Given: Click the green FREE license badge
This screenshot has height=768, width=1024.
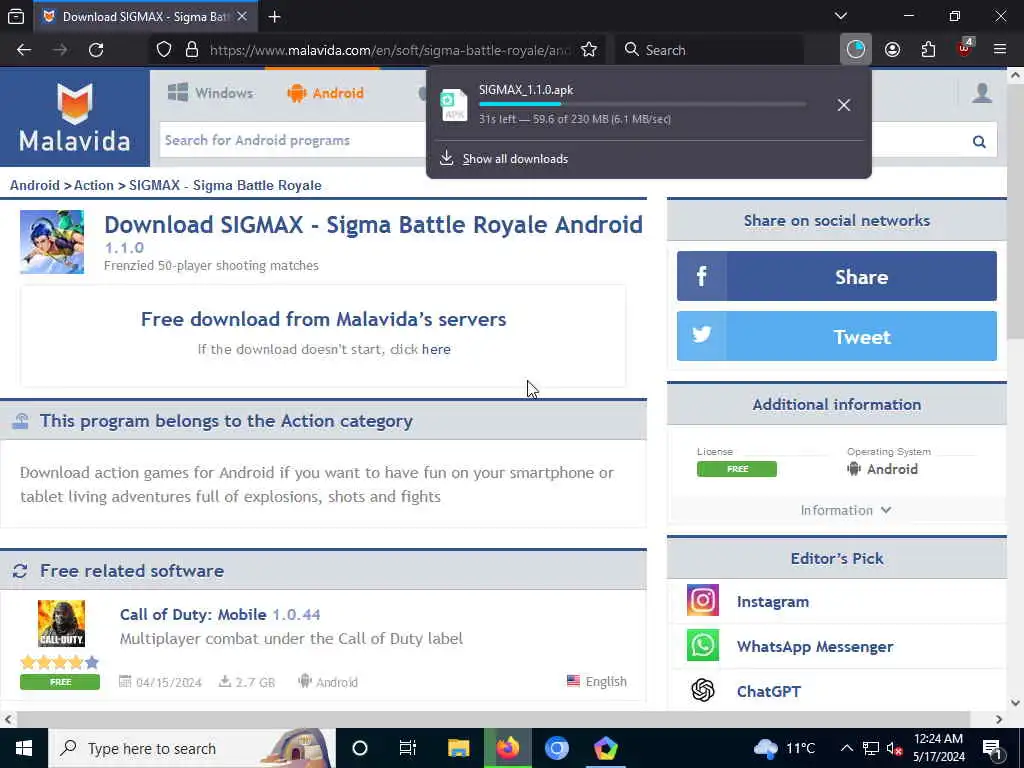Looking at the screenshot, I should (737, 469).
